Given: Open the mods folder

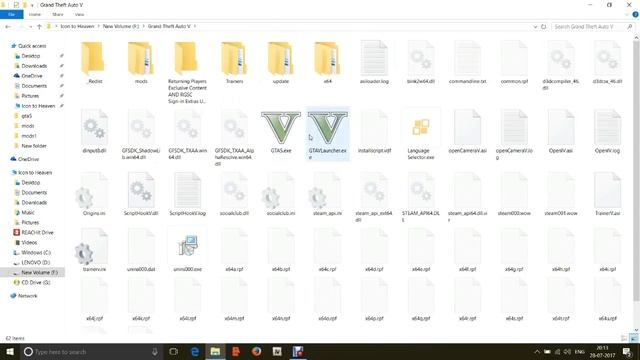Looking at the screenshot, I should tap(141, 59).
